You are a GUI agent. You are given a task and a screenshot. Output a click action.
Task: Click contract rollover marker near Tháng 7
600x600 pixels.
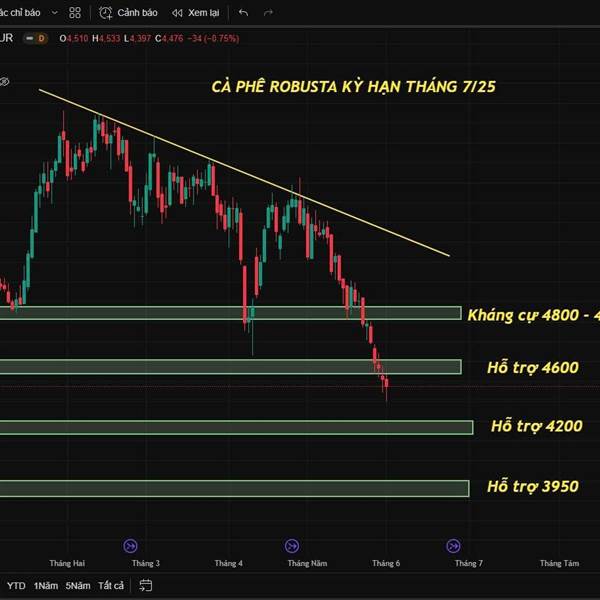point(453,546)
